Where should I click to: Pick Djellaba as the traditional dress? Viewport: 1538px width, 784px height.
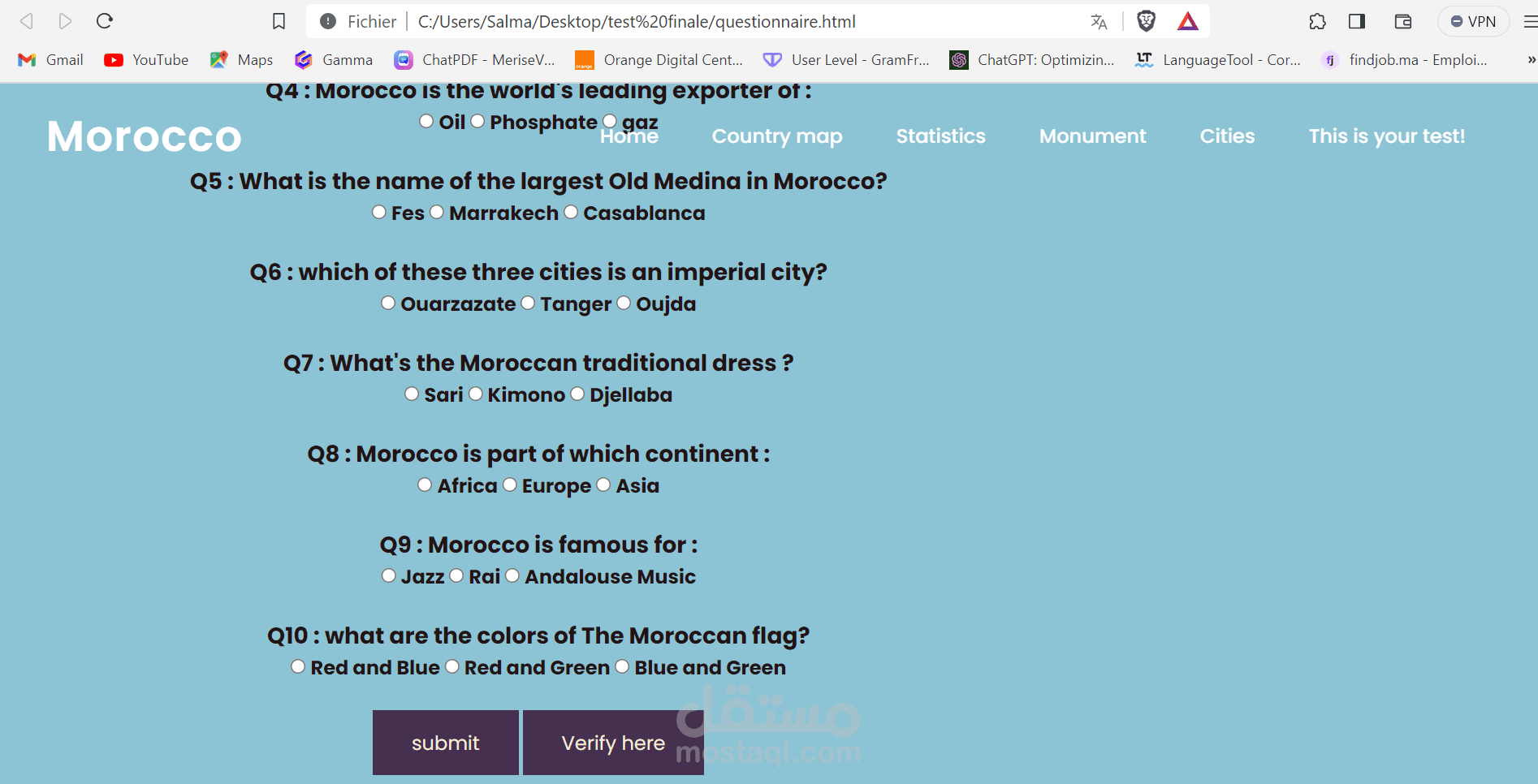coord(577,394)
